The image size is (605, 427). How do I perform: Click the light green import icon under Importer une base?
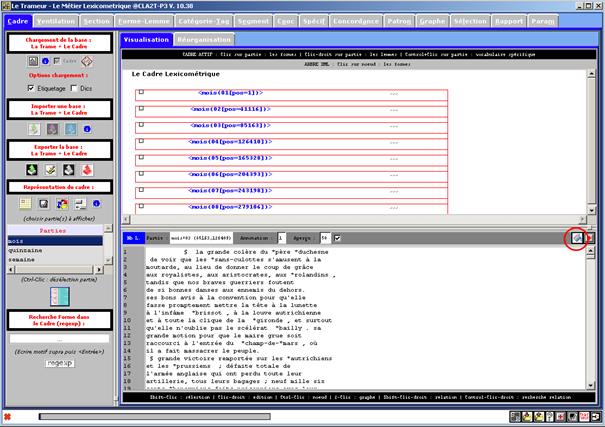[x=34, y=129]
